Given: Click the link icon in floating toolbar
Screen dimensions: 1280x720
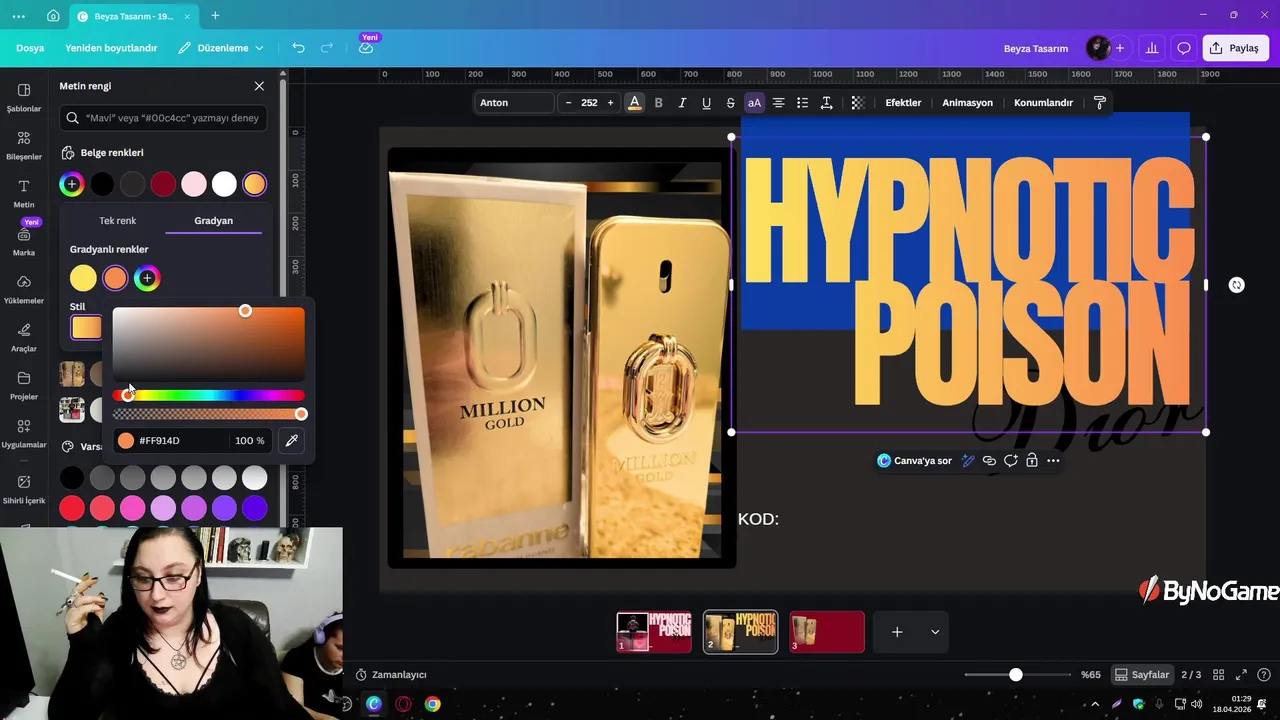Looking at the screenshot, I should coord(989,461).
